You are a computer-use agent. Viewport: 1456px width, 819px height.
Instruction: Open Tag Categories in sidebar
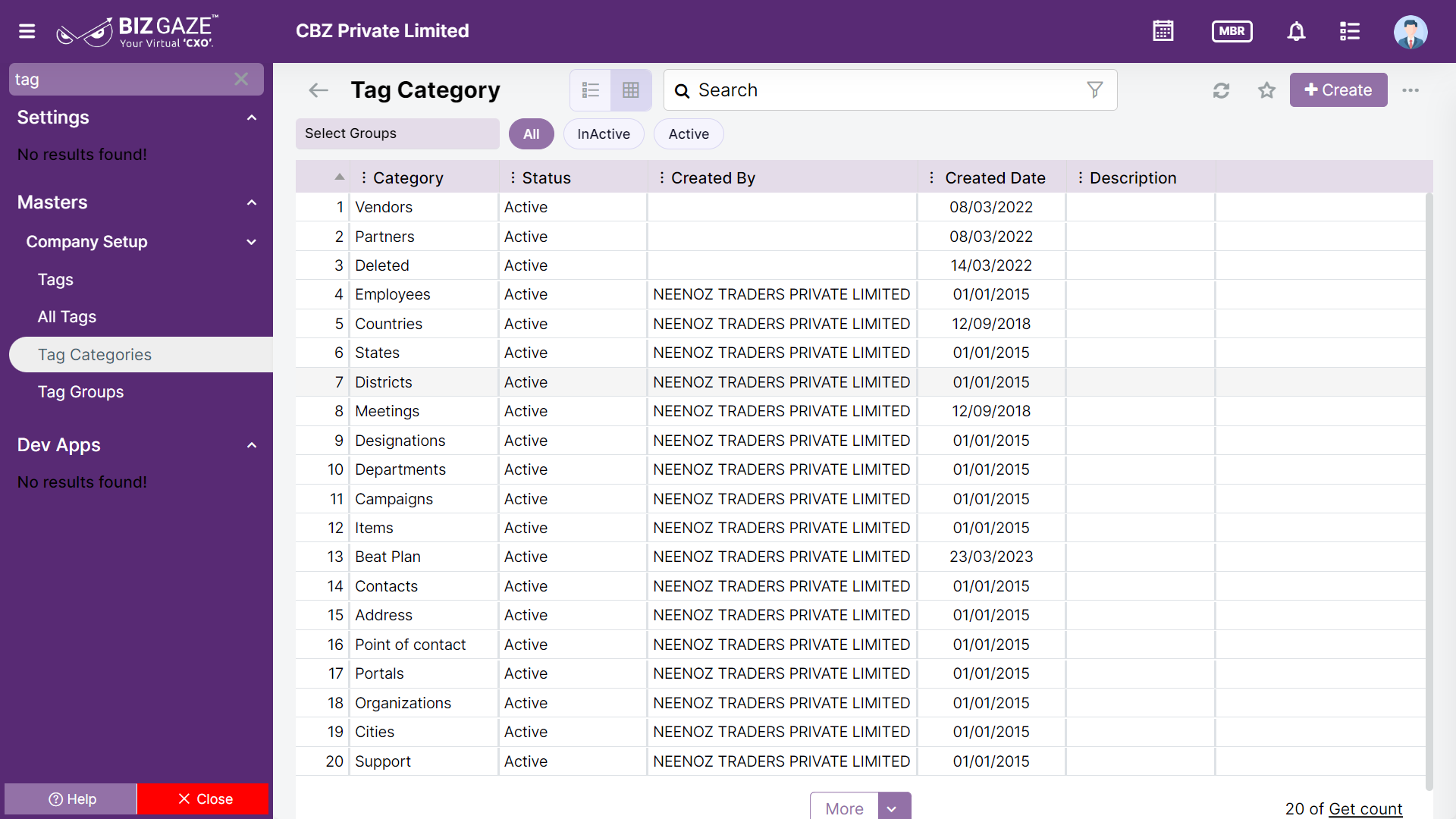tap(141, 355)
